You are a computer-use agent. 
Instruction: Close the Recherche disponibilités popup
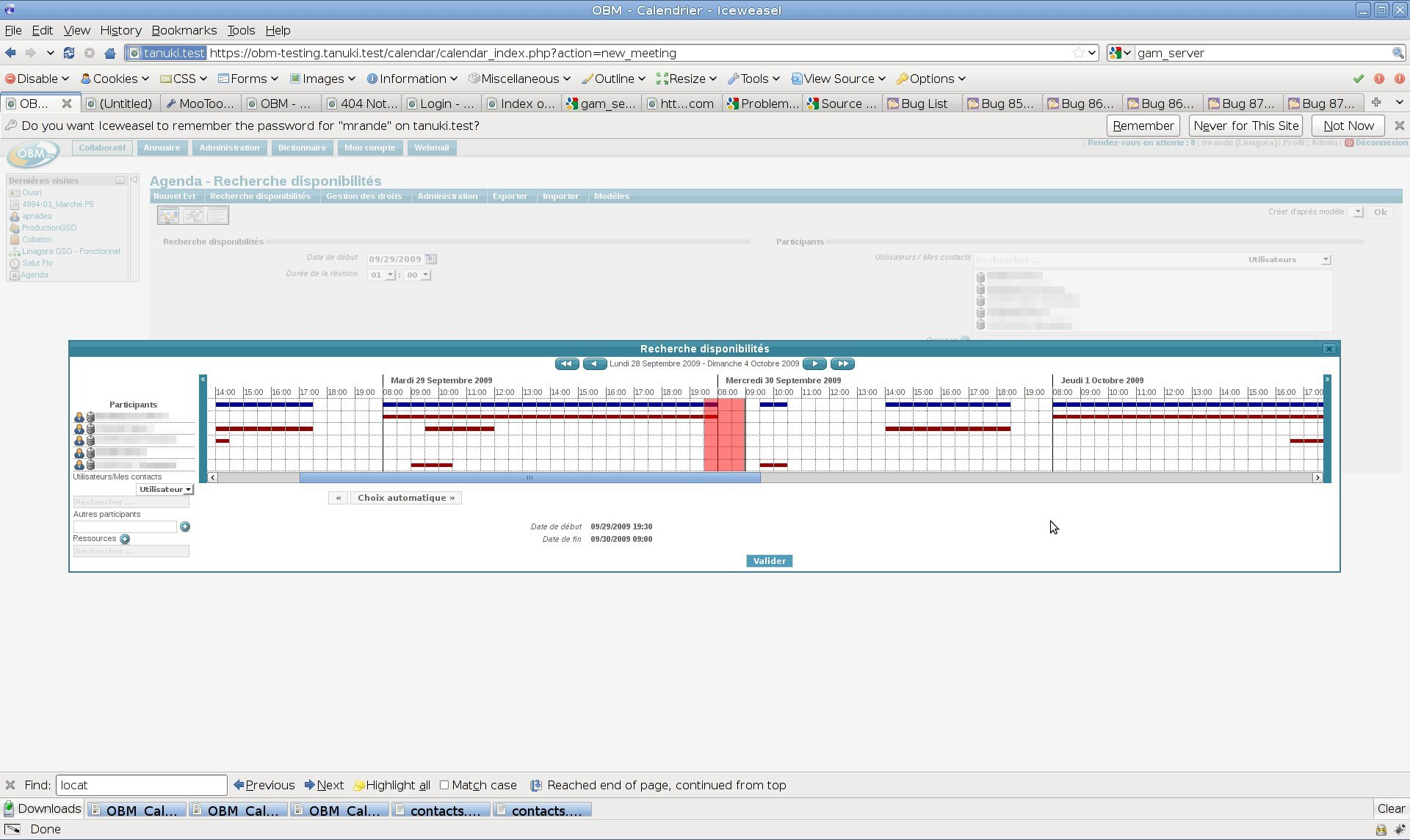(1328, 349)
